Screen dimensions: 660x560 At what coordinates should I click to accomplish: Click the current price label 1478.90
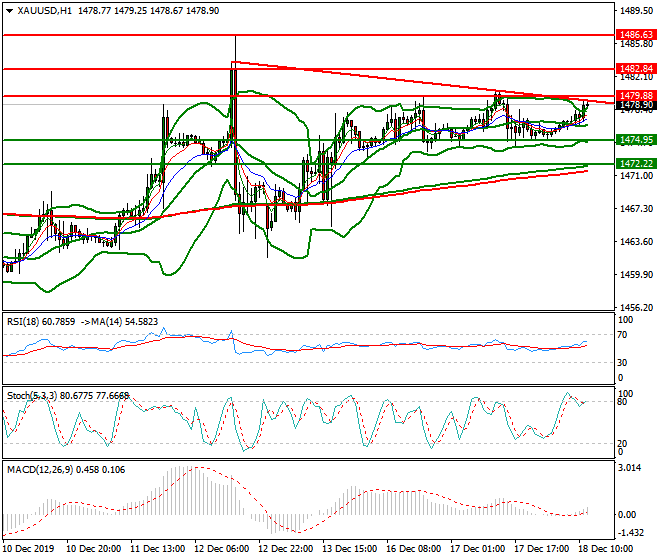point(636,105)
